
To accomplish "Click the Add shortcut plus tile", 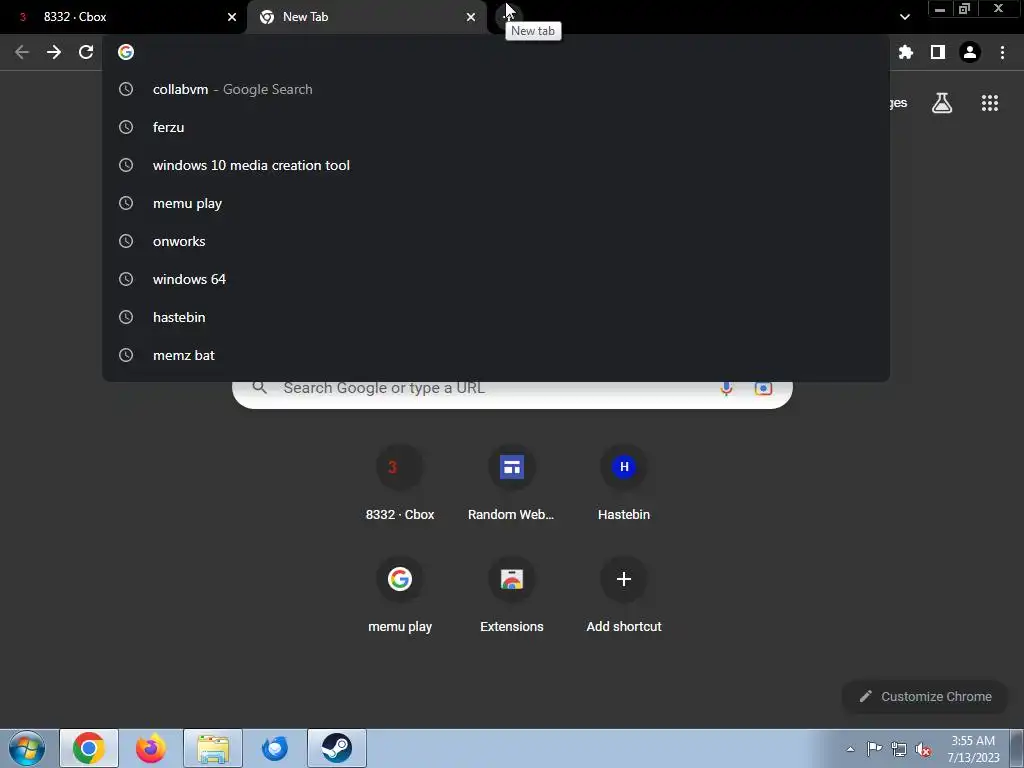I will (624, 596).
